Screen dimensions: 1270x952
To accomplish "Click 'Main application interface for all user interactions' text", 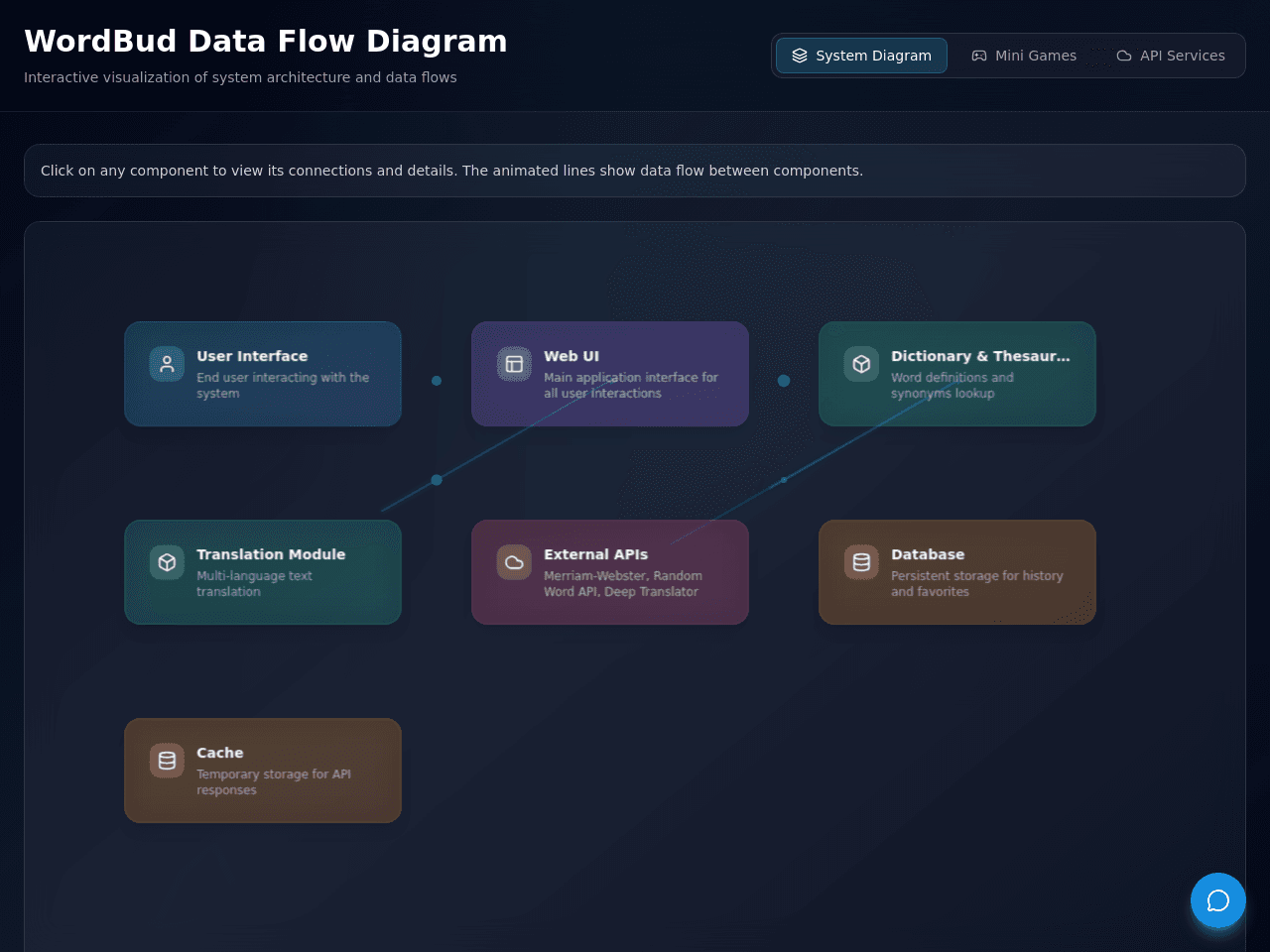I will pos(631,386).
